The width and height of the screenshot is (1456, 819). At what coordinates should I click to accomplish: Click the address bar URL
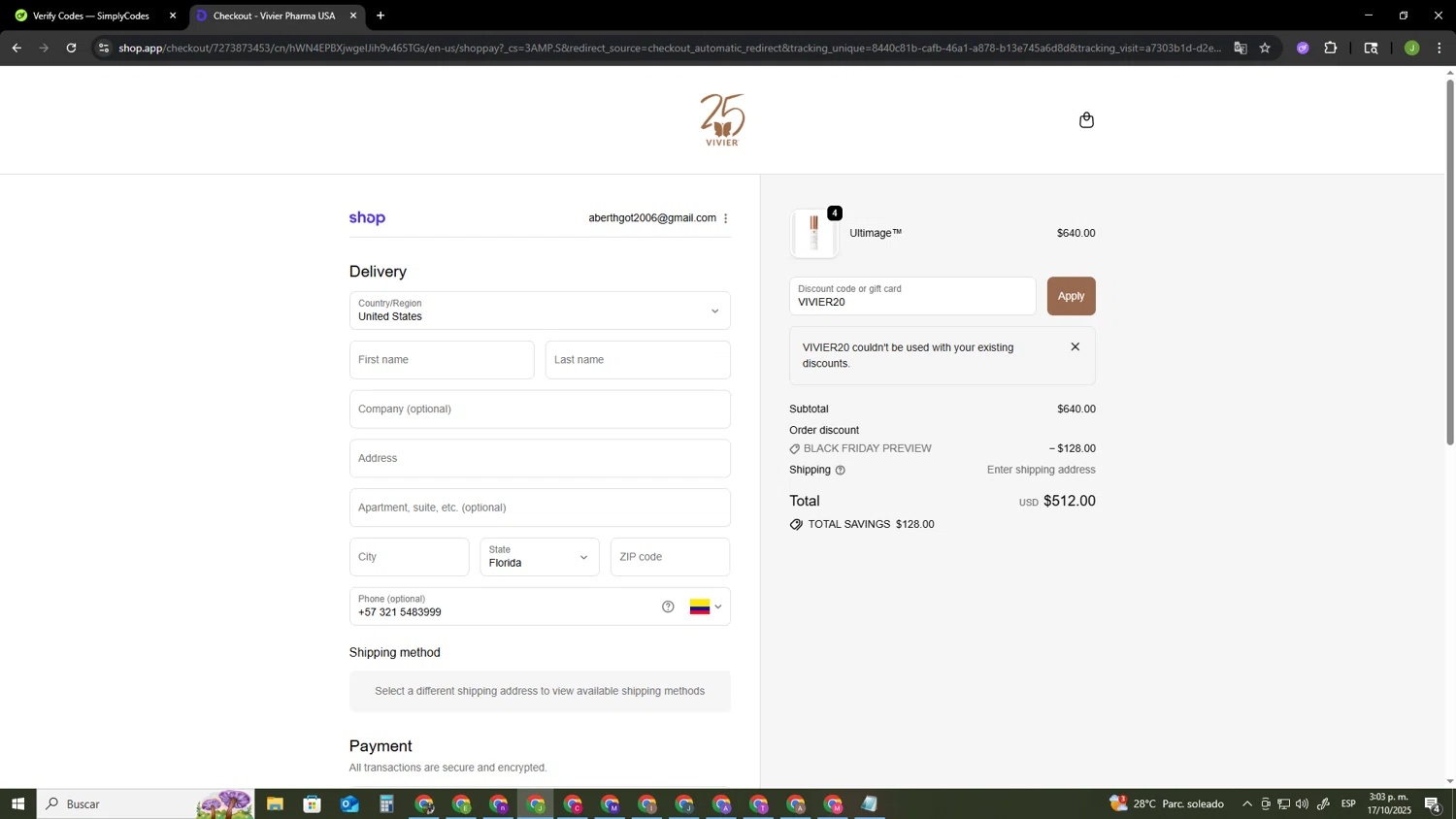coord(670,48)
